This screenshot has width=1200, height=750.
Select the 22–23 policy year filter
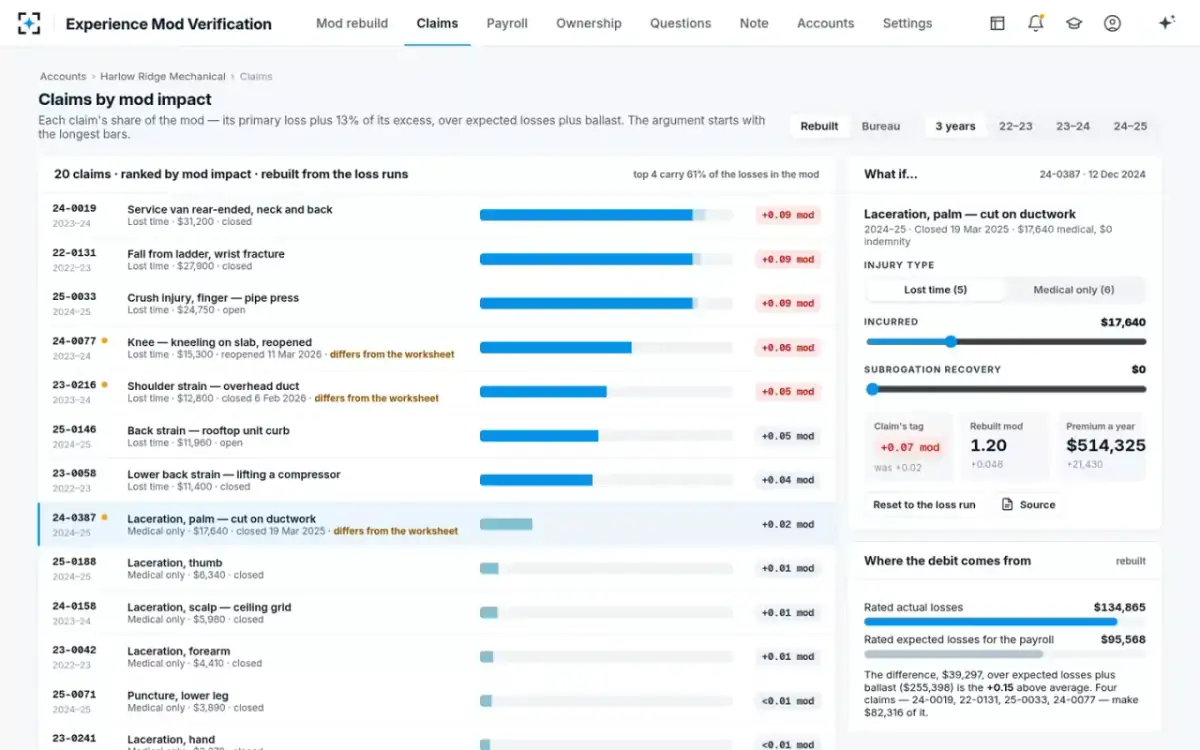pyautogui.click(x=1015, y=126)
